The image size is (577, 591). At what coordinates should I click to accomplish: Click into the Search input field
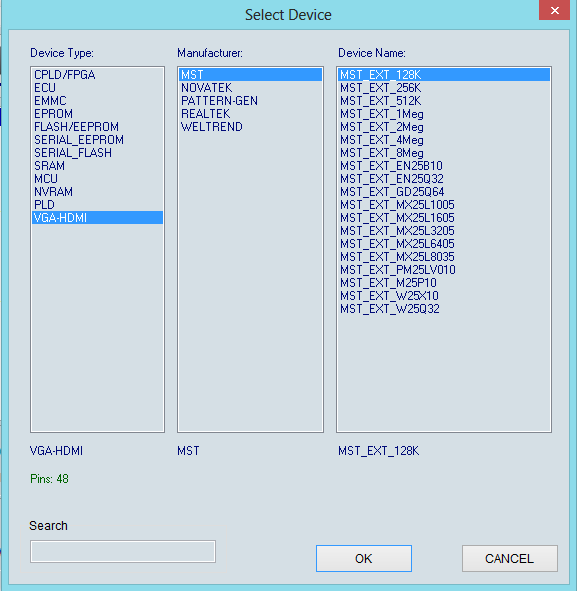(123, 551)
